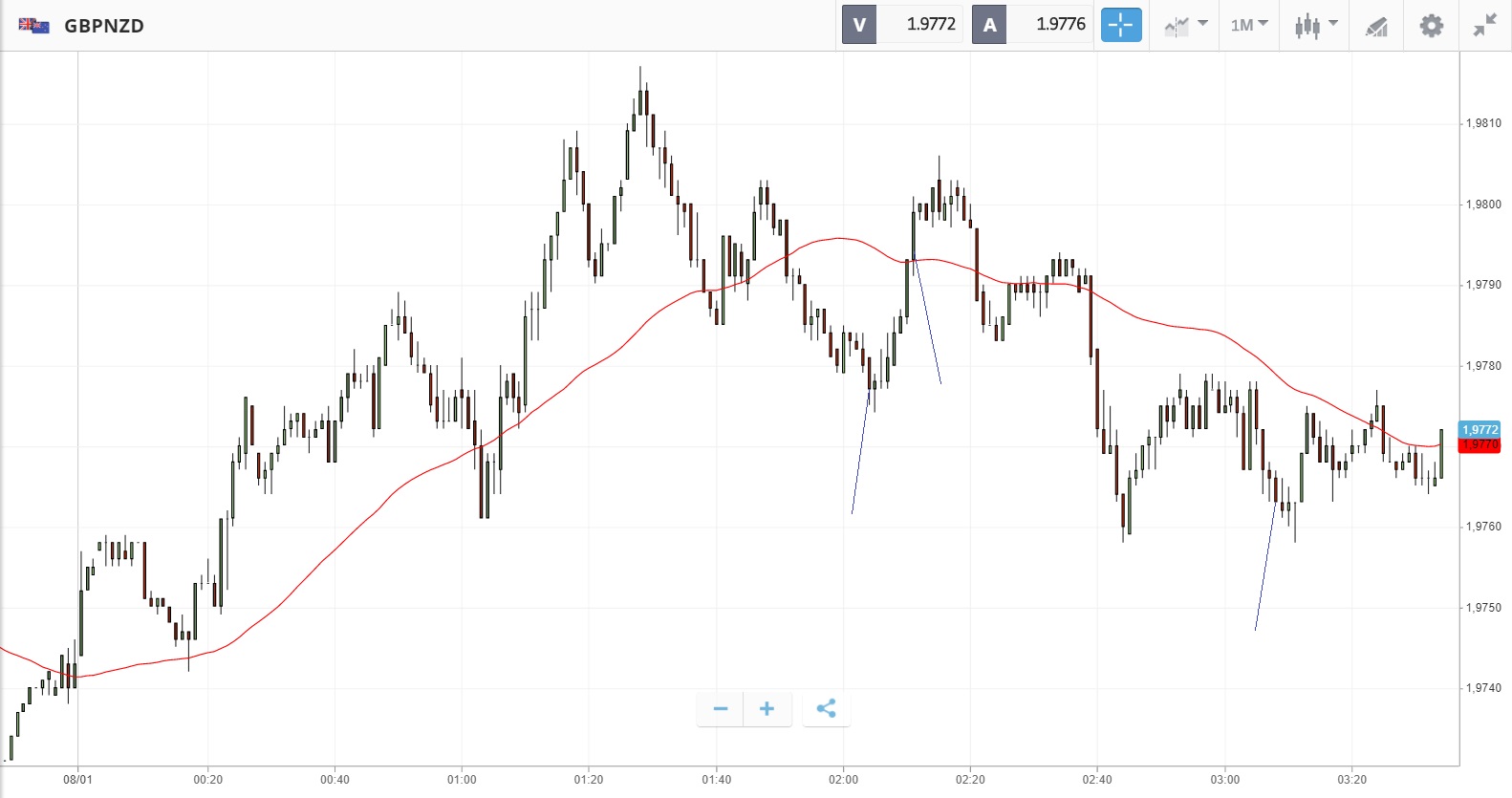This screenshot has width=1512, height=798.
Task: Click the 02:00 time axis label
Action: click(843, 780)
